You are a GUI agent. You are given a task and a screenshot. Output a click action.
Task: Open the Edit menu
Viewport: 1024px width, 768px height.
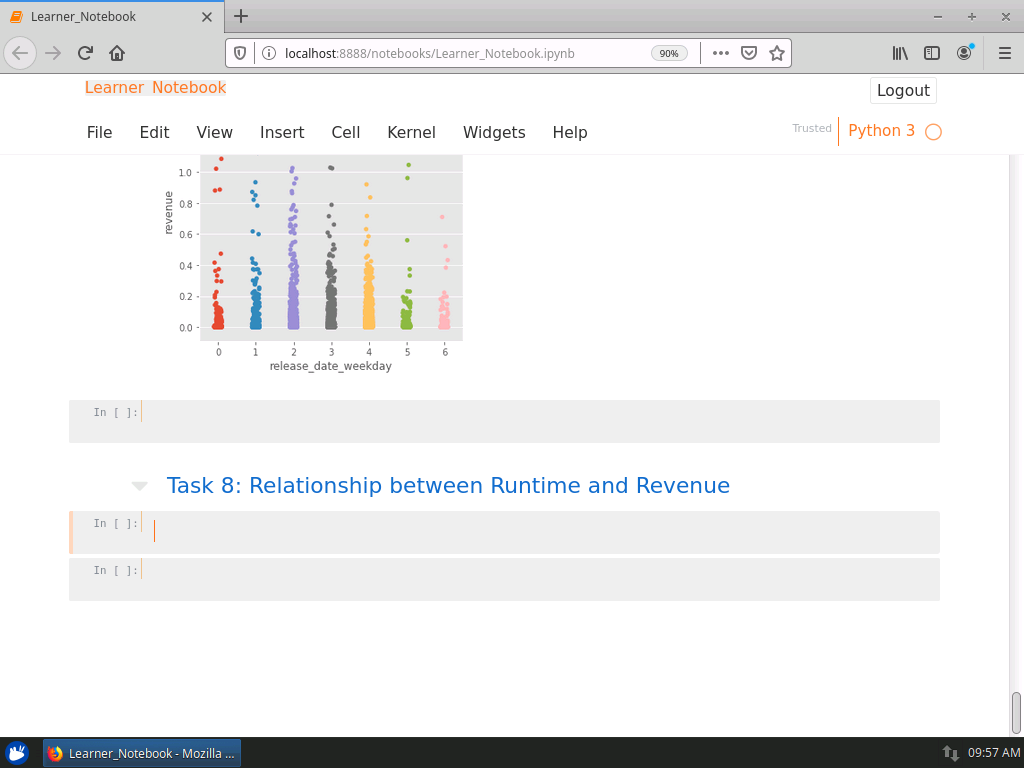[154, 133]
